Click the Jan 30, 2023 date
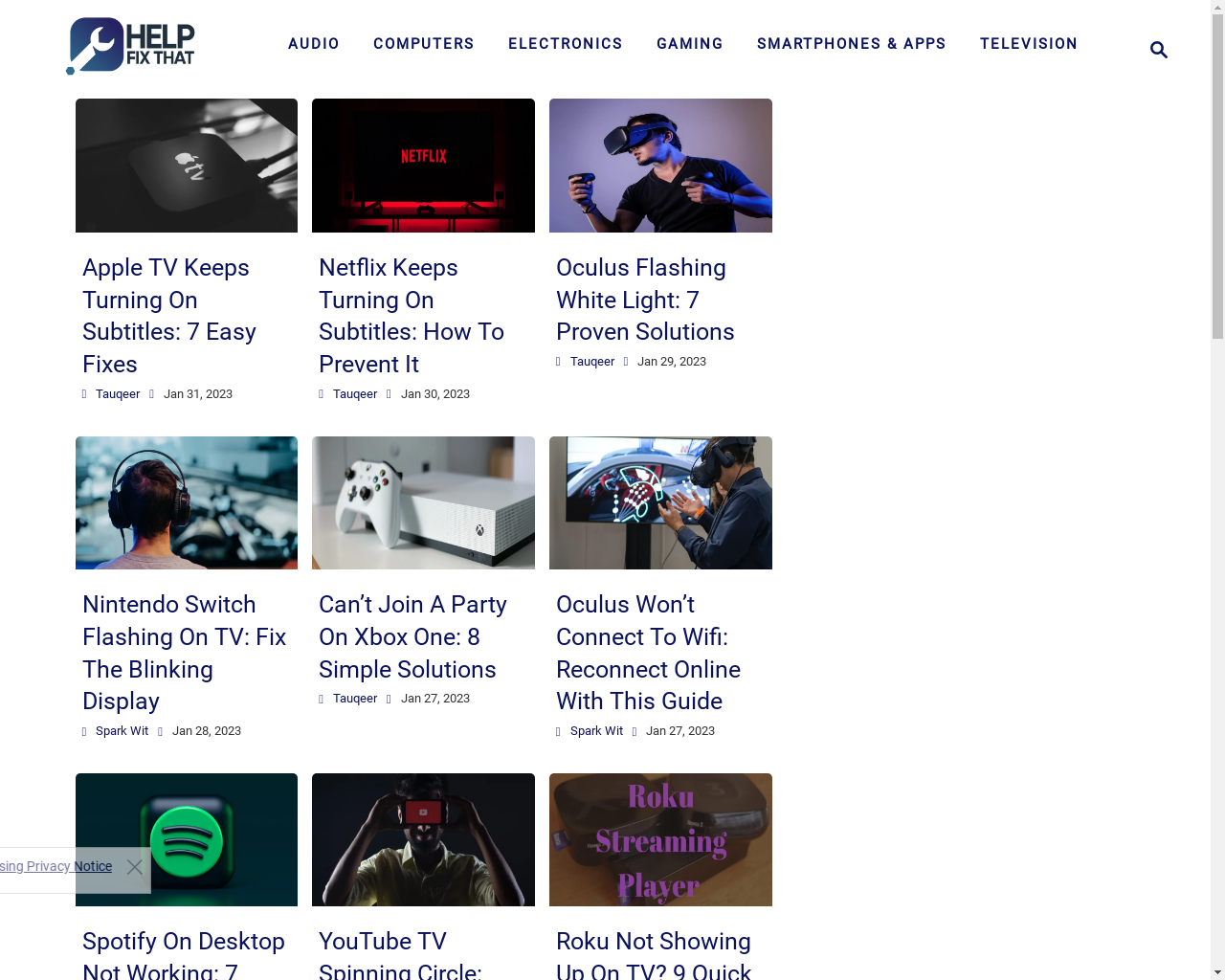This screenshot has height=980, width=1225. [435, 394]
